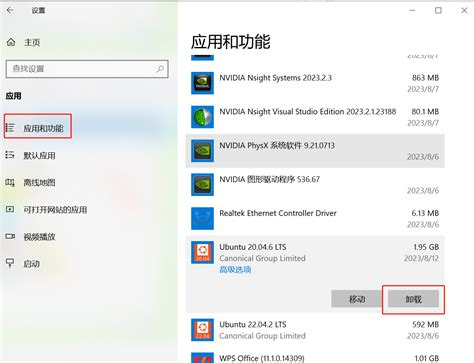The height and width of the screenshot is (363, 474).
Task: Open the 启动 menu item
Action: [x=31, y=264]
